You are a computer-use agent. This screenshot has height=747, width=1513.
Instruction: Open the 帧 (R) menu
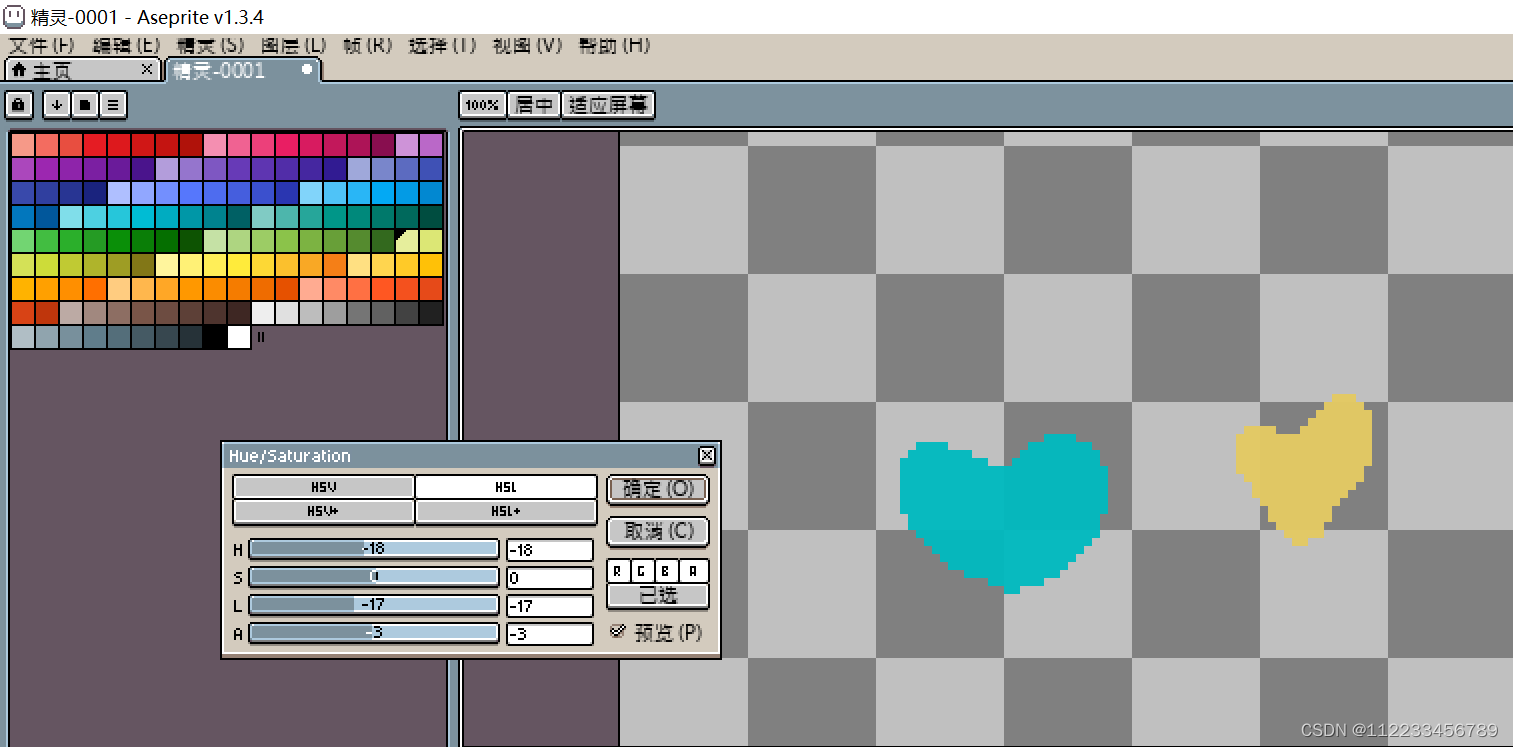coord(367,45)
